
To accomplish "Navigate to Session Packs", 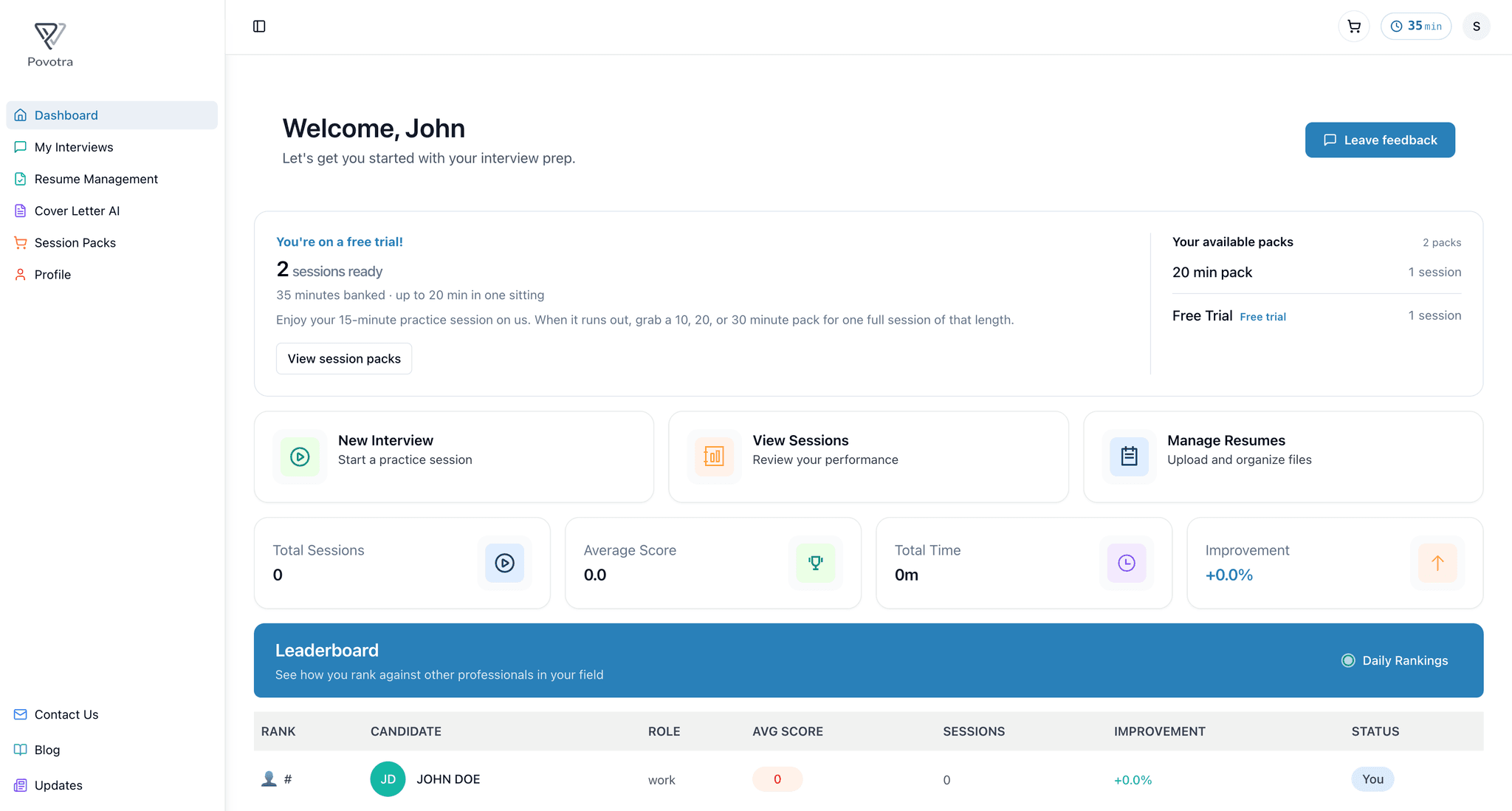I will coord(112,242).
